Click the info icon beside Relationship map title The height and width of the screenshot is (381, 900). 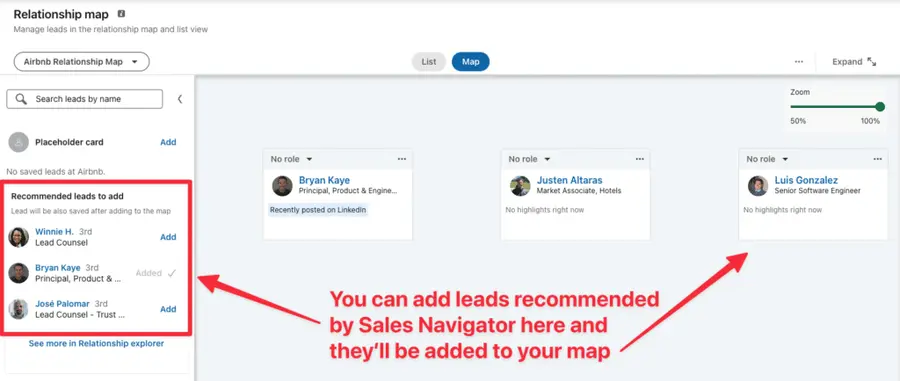pos(121,14)
